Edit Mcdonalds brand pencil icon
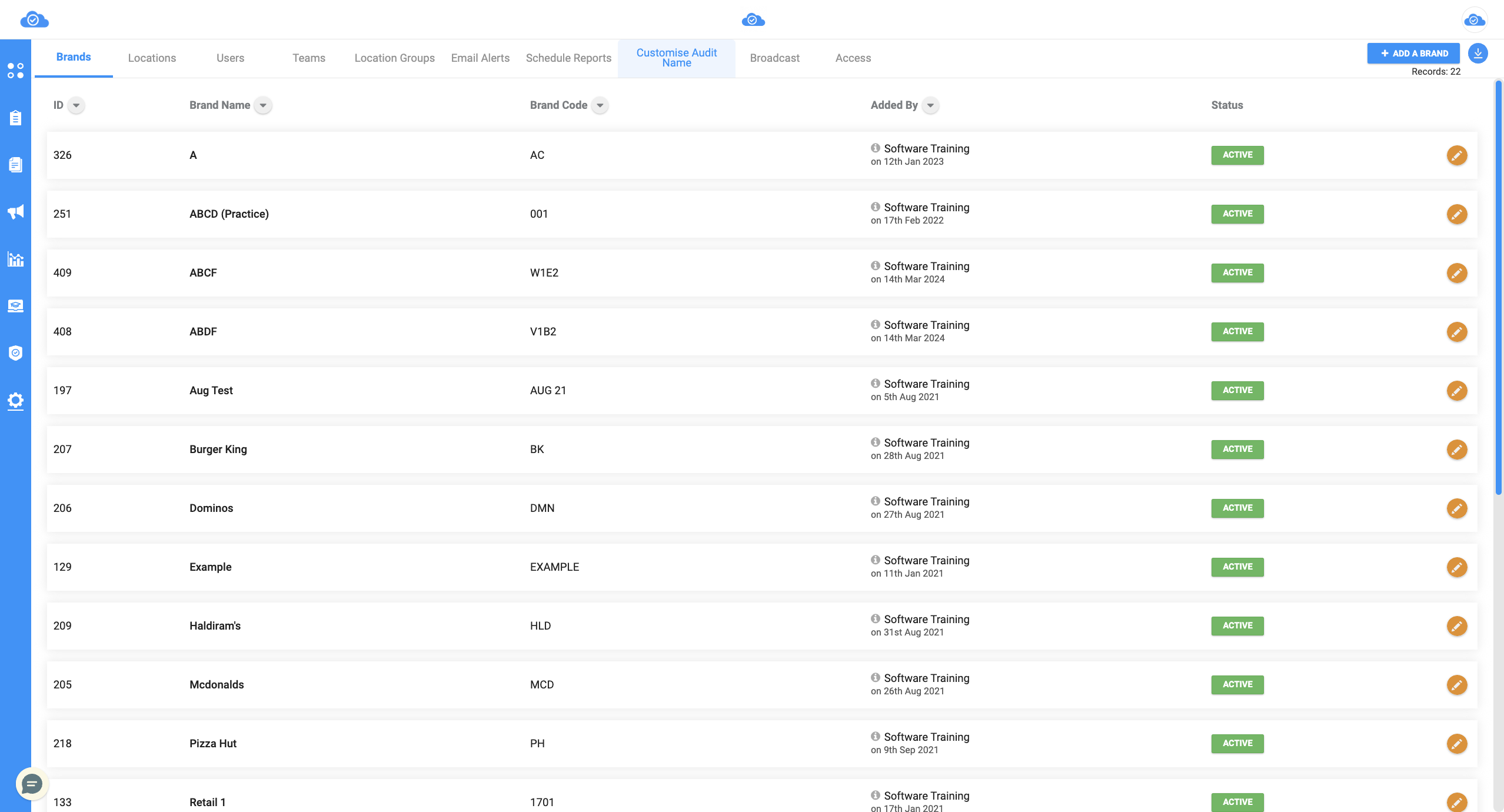This screenshot has height=812, width=1504. click(1457, 685)
